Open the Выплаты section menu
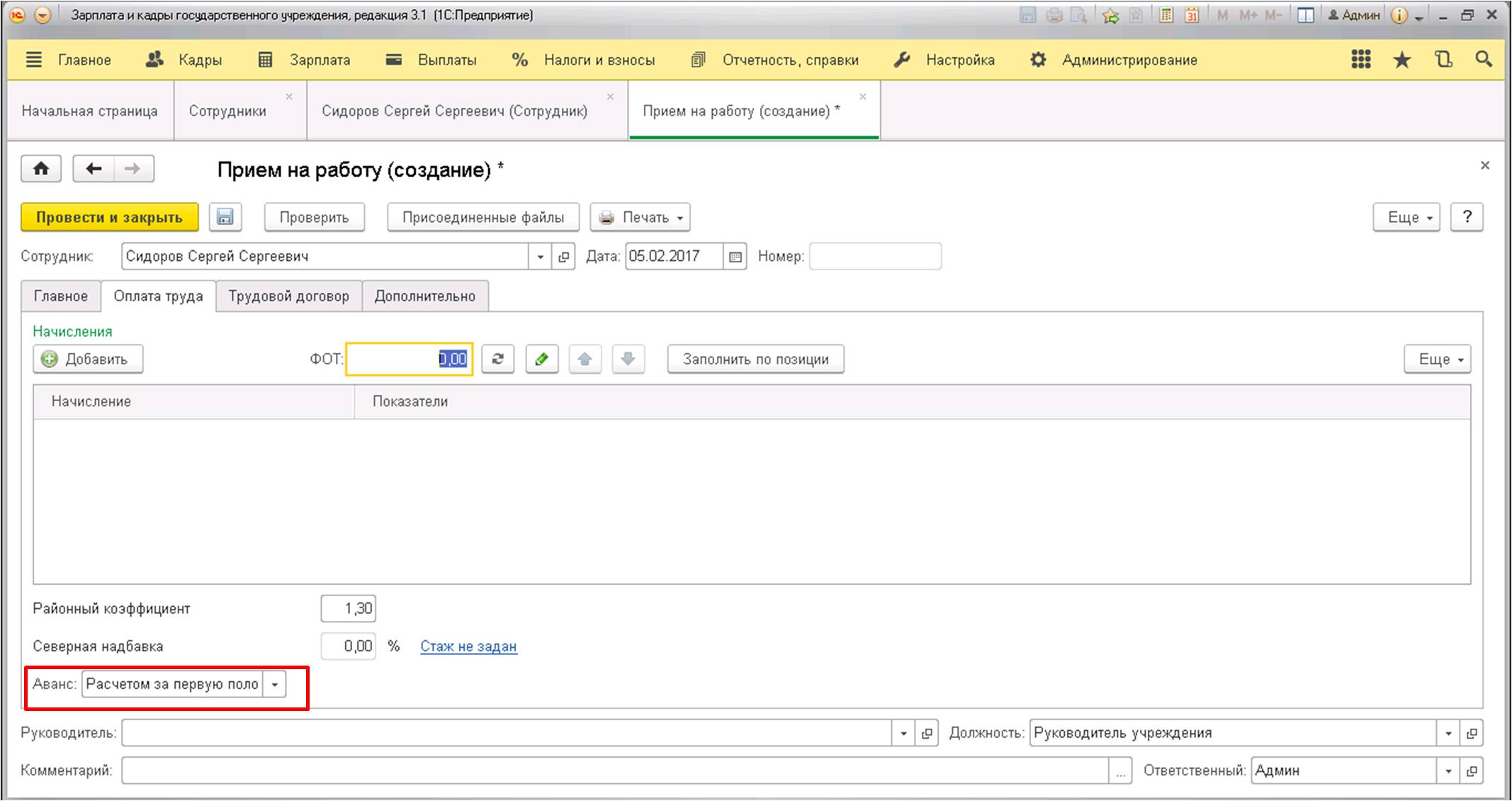Screen dimensions: 1512x801 pyautogui.click(x=431, y=60)
